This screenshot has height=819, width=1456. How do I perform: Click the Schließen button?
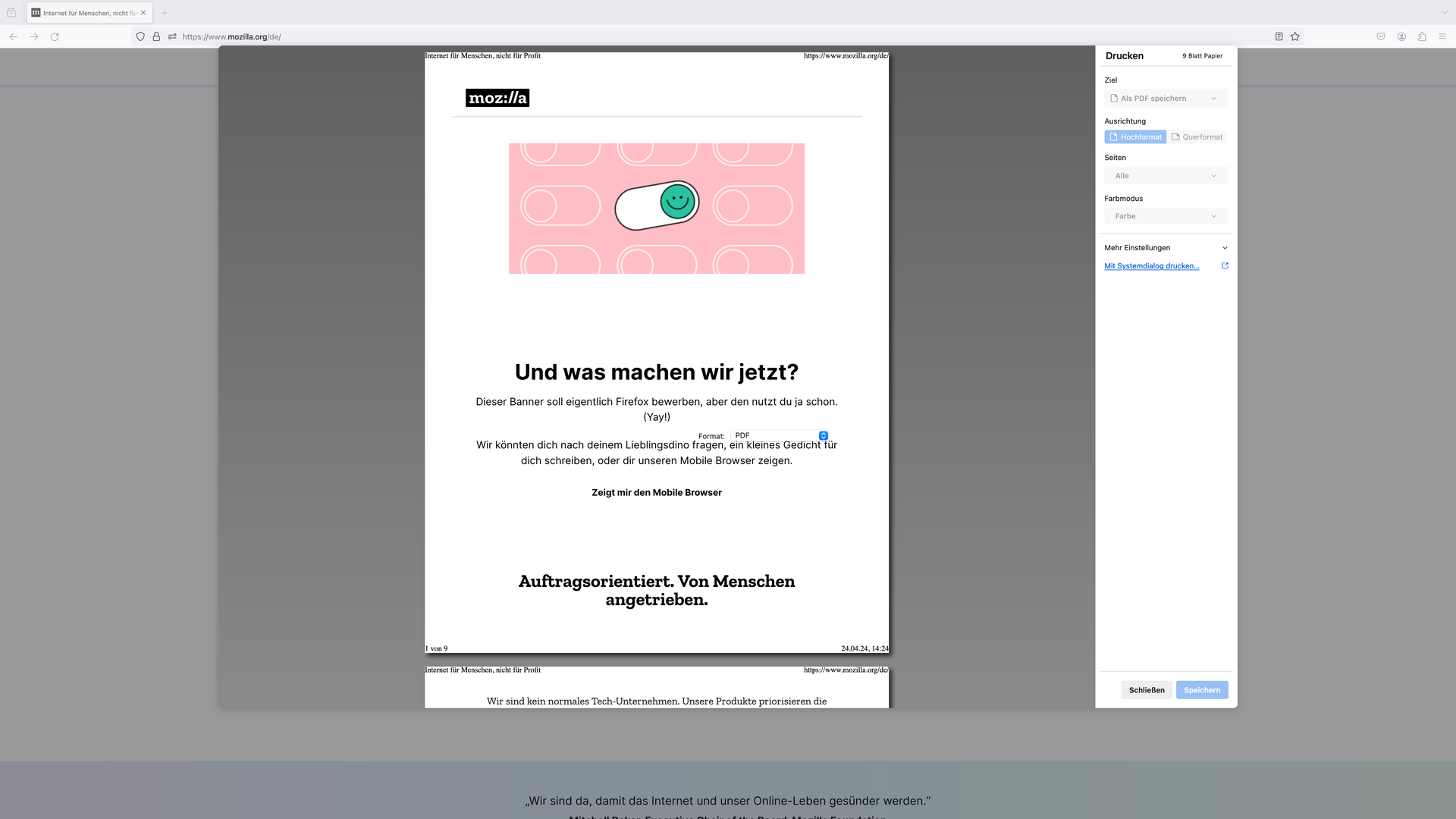tap(1147, 690)
